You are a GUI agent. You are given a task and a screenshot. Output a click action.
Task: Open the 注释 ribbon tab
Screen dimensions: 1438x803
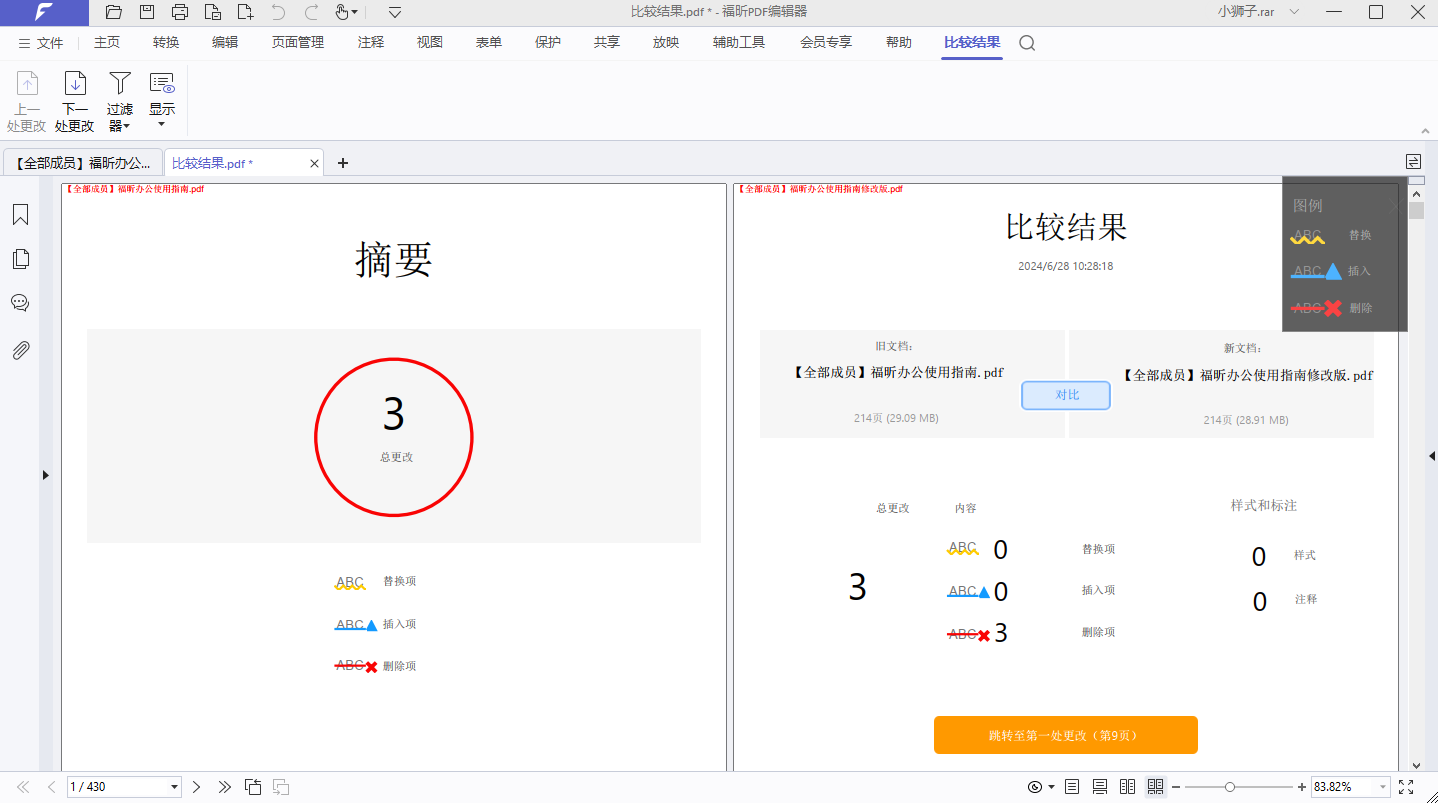[x=371, y=43]
